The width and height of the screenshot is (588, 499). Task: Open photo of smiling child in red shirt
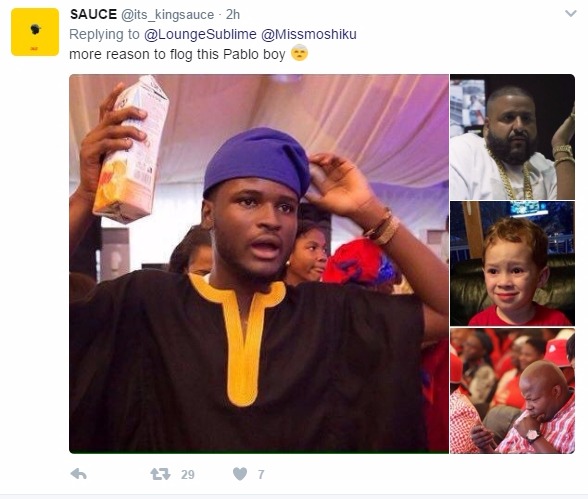tap(512, 264)
